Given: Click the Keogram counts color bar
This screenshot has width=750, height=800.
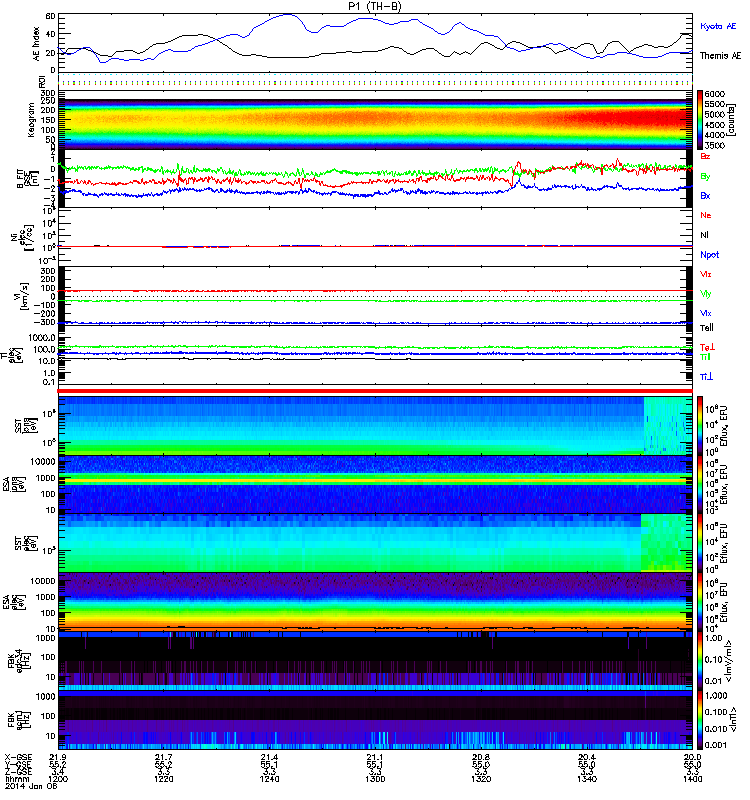Looking at the screenshot, I should pyautogui.click(x=700, y=120).
